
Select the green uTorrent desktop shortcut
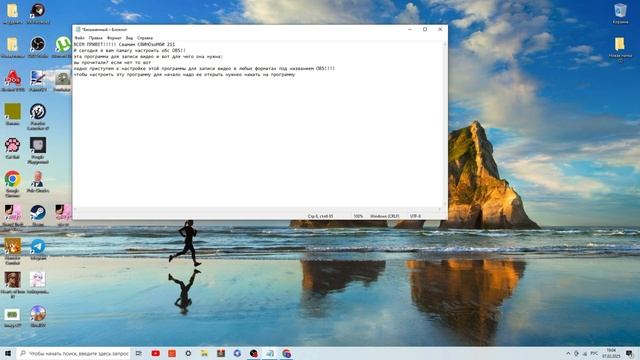point(62,47)
